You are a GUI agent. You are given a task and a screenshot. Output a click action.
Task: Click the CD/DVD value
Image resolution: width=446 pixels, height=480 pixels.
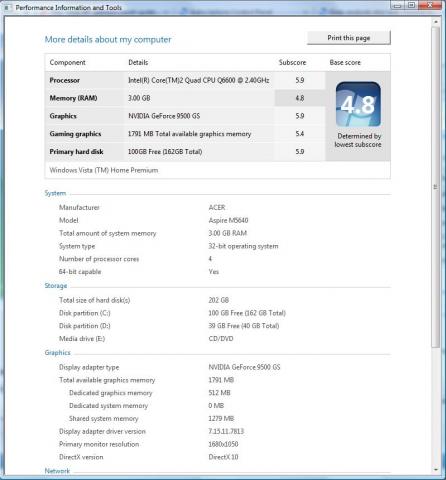click(x=221, y=339)
